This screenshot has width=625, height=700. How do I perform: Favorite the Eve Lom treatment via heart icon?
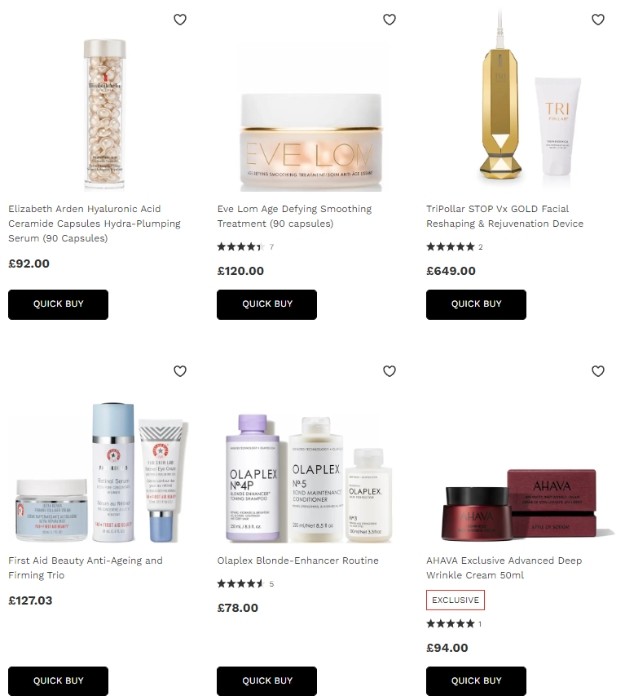click(x=389, y=20)
